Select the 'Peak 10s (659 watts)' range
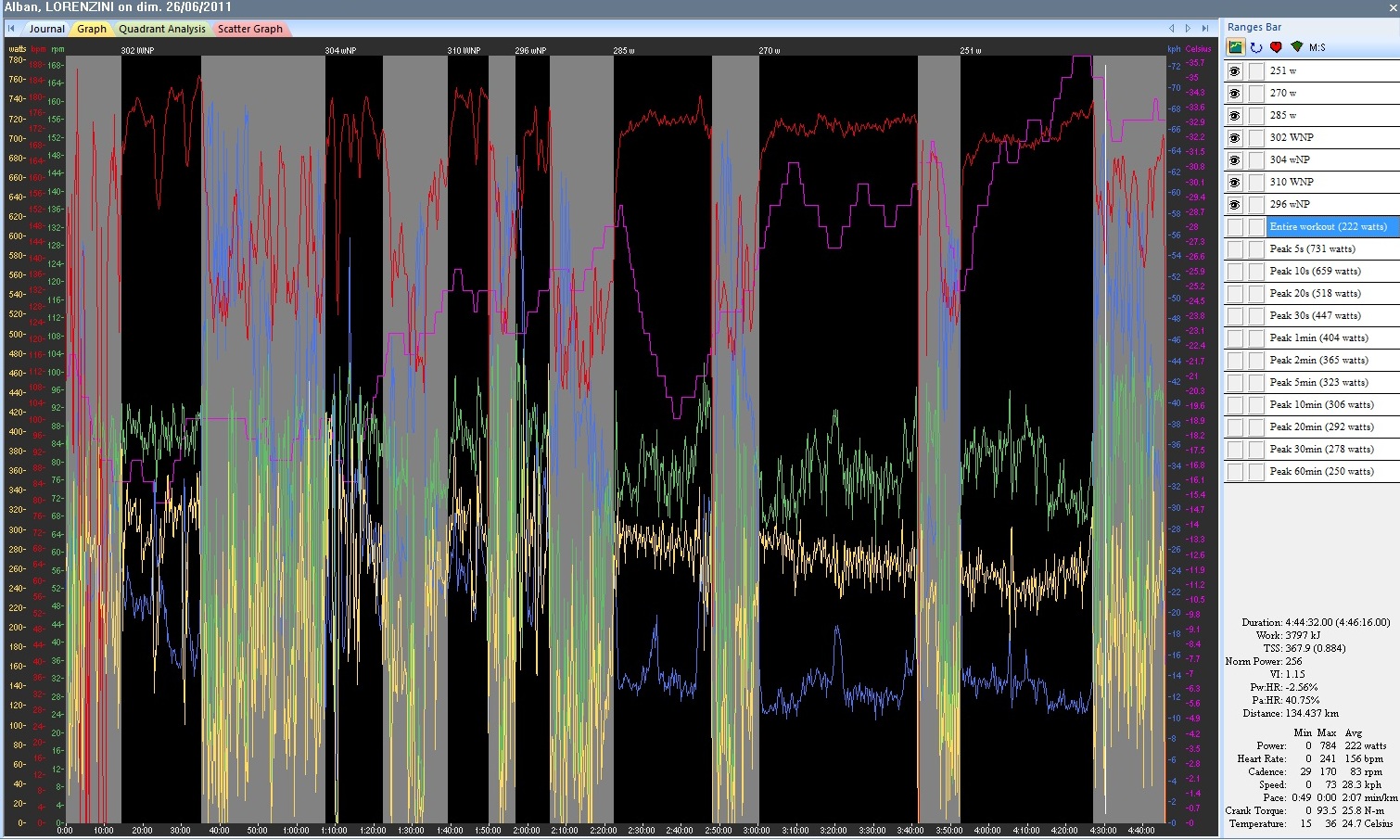 [x=1333, y=271]
